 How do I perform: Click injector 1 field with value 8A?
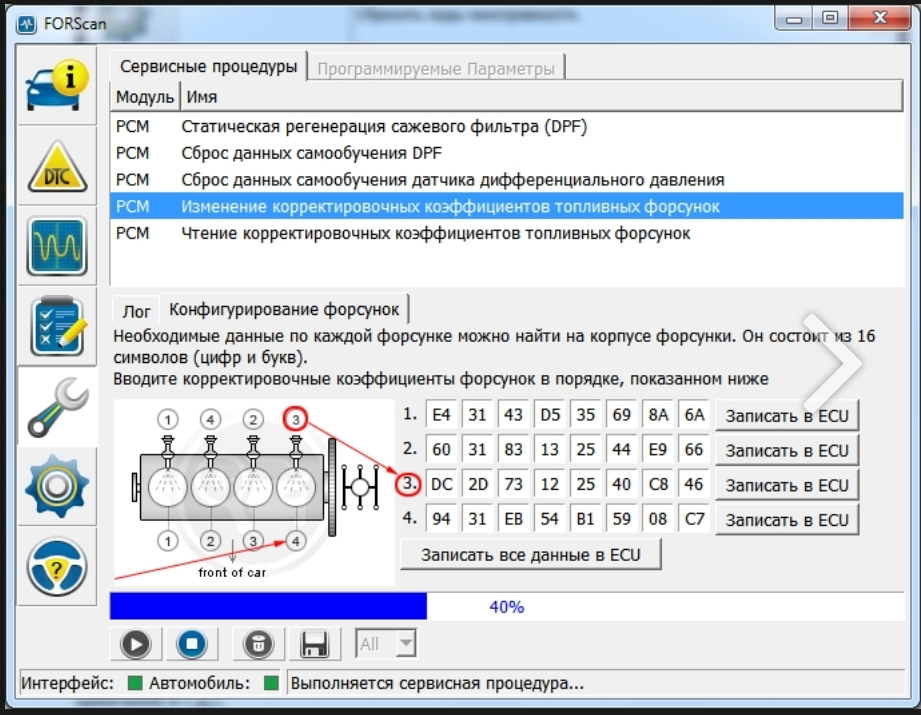point(658,415)
